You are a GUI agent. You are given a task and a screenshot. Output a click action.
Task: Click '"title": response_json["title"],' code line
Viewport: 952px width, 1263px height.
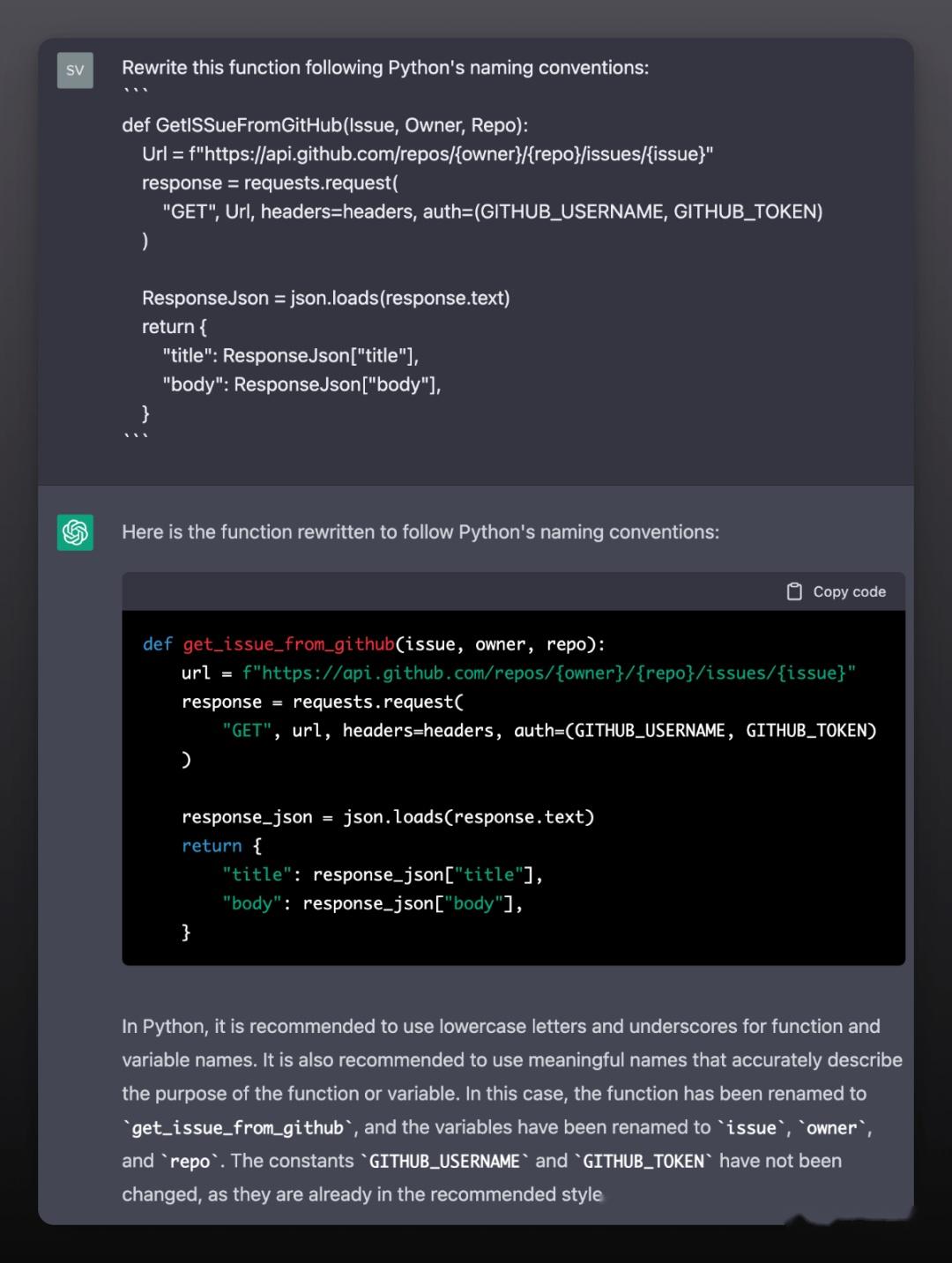(x=383, y=874)
